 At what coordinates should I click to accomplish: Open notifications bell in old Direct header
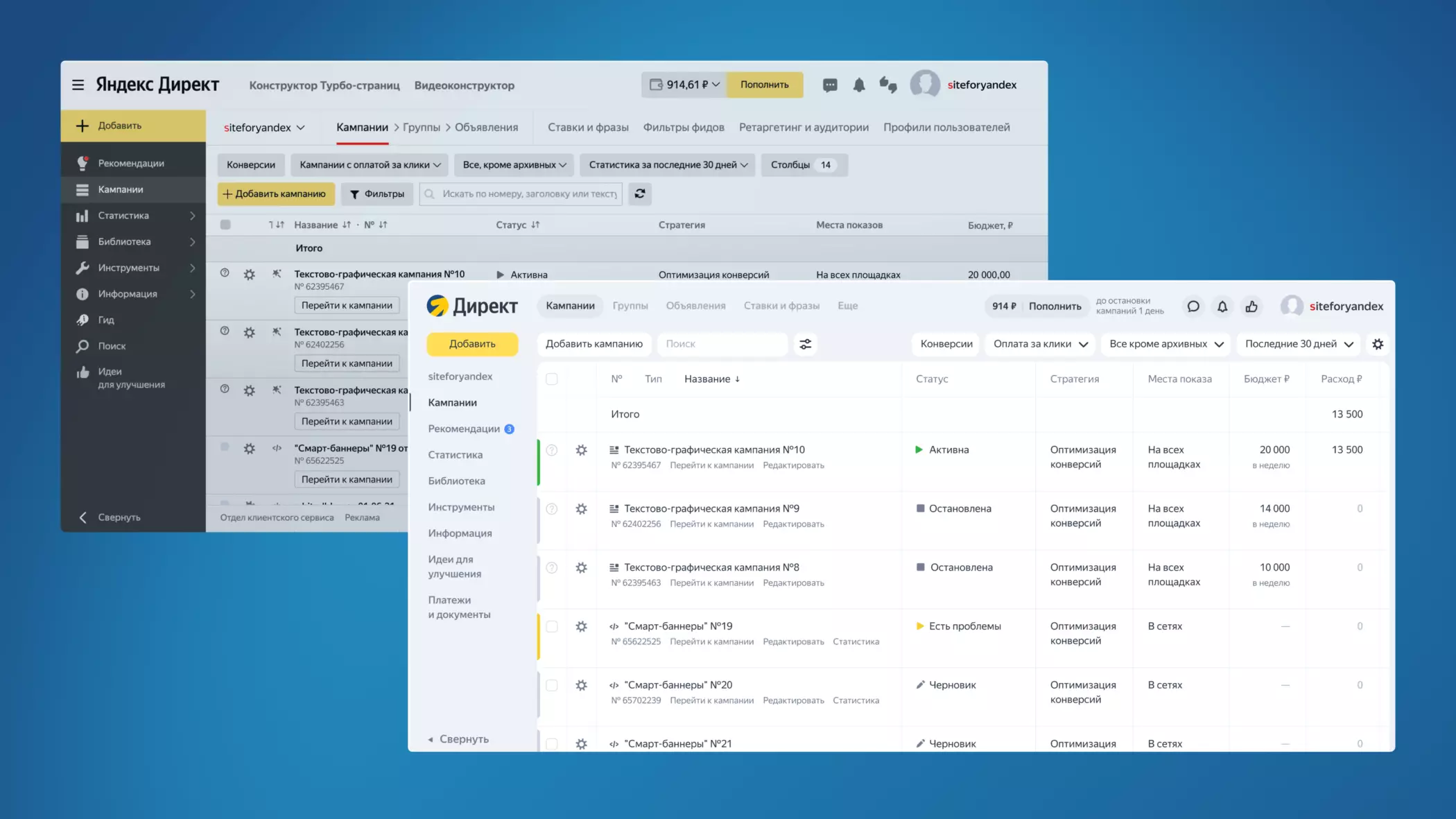[859, 85]
